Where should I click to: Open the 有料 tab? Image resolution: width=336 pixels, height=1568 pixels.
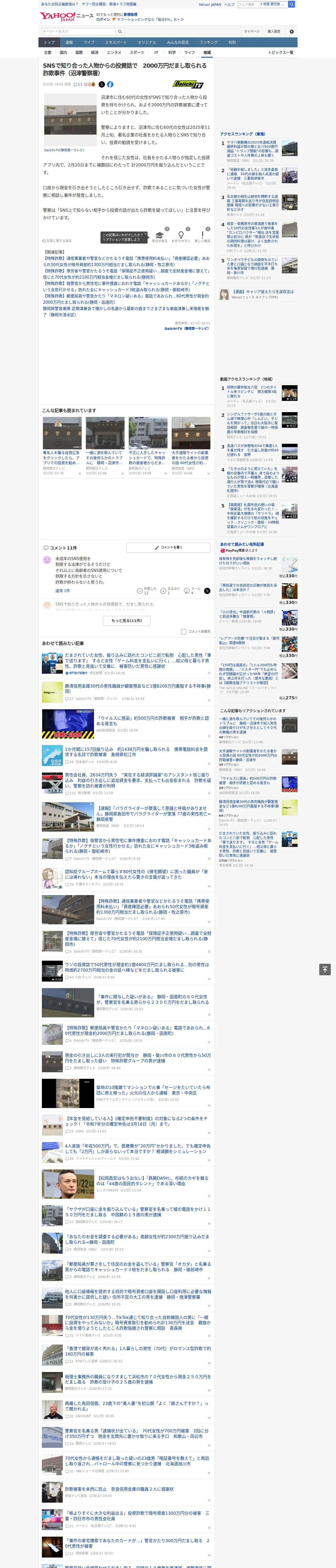232,43
